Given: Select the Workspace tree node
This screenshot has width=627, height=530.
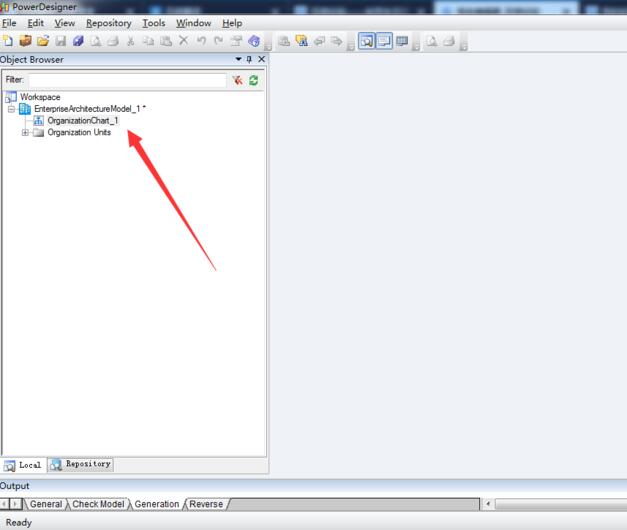Looking at the screenshot, I should pos(40,97).
